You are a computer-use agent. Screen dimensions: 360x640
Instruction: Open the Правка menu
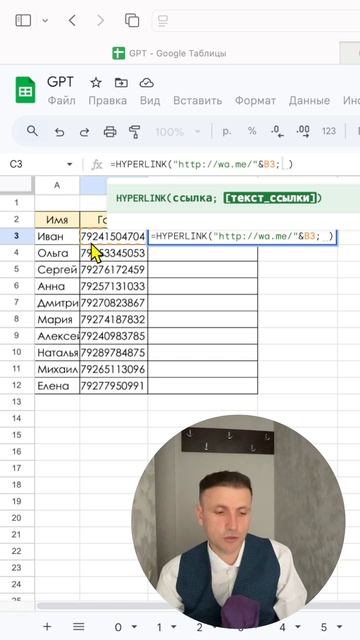[107, 100]
